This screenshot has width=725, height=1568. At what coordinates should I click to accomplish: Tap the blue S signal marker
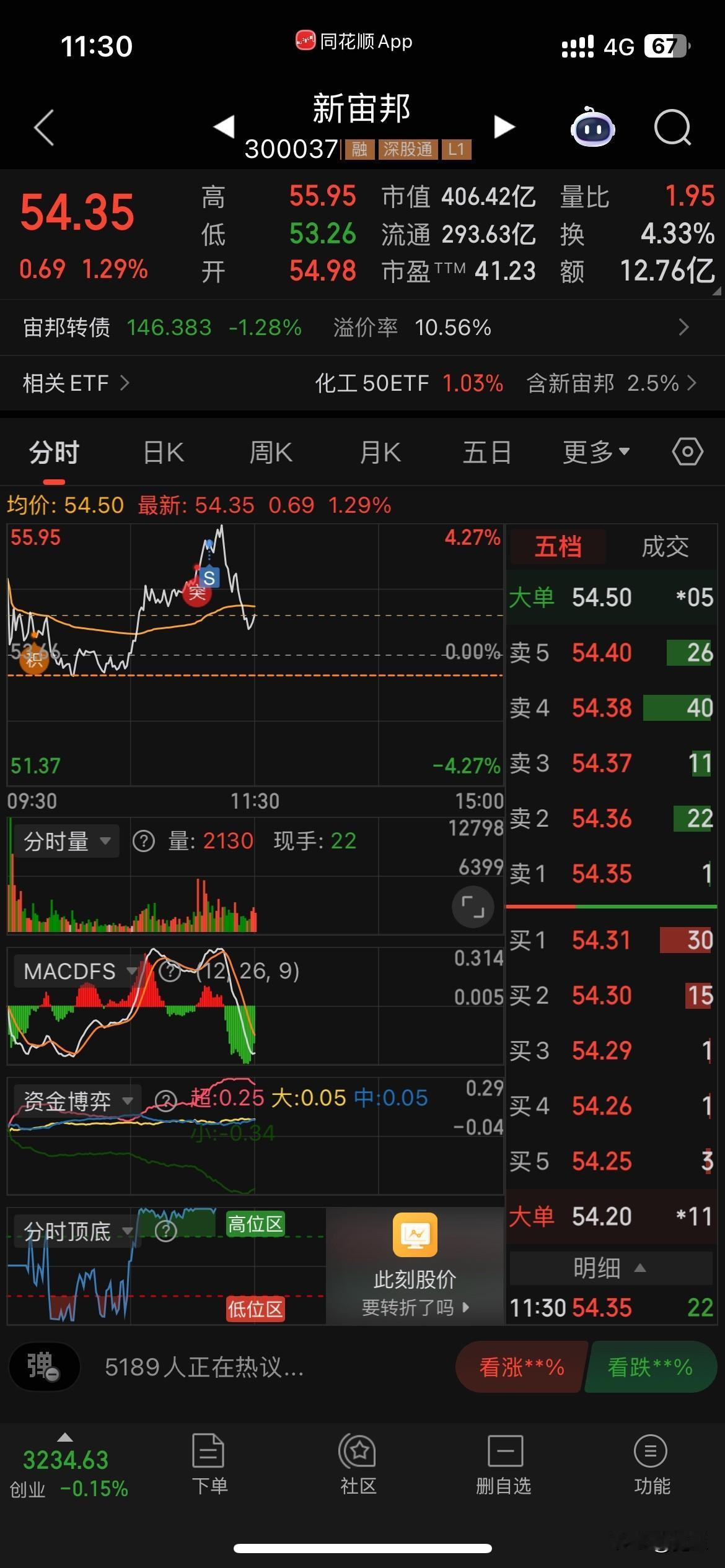[209, 578]
